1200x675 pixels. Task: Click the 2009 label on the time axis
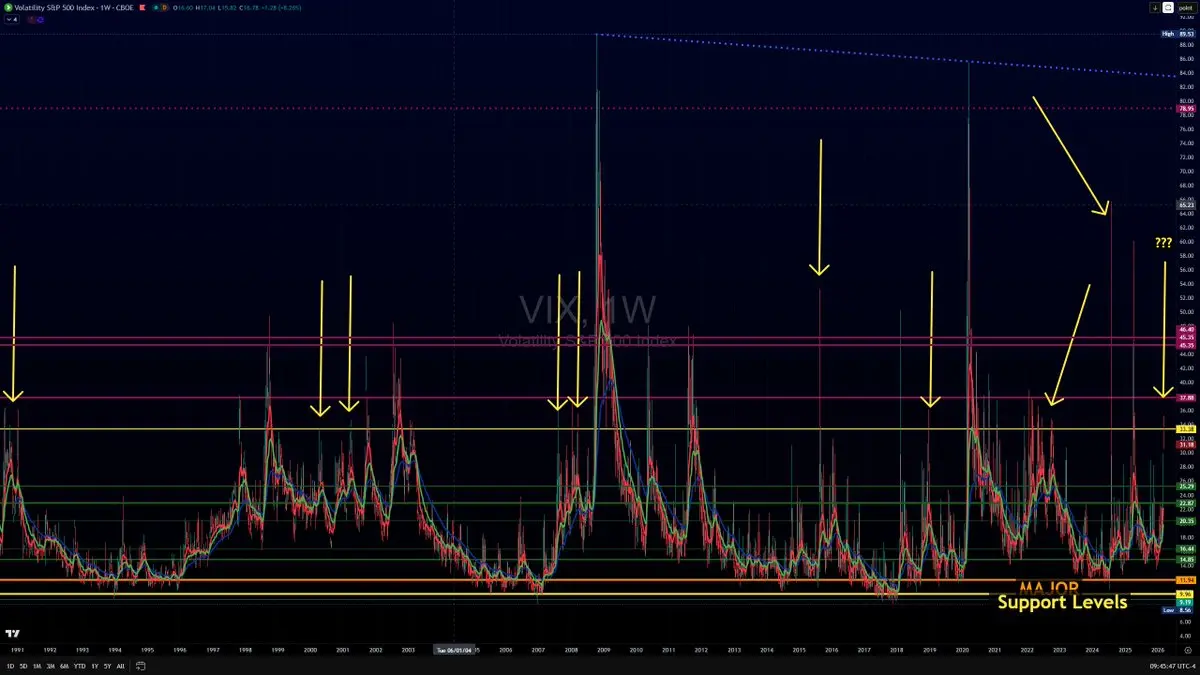603,648
